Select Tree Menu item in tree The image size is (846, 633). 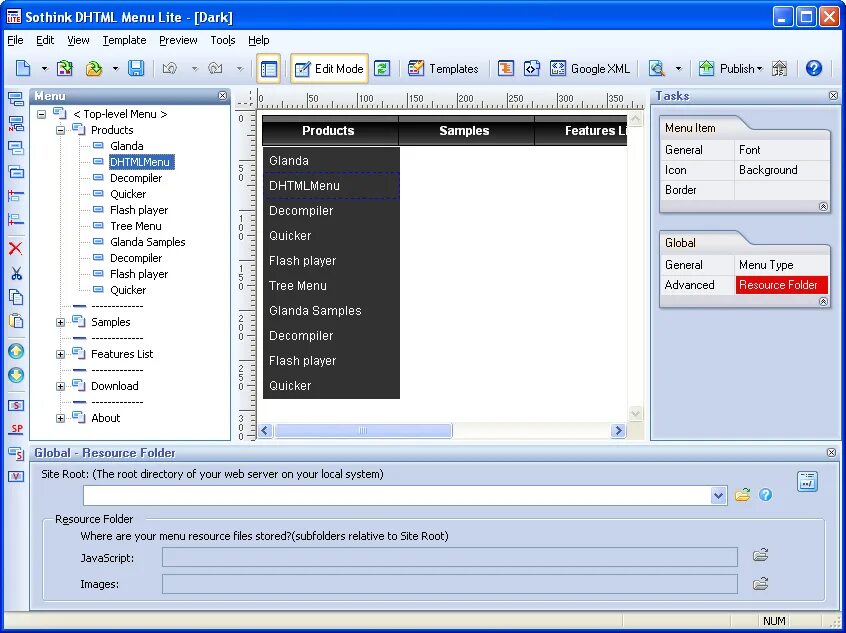tap(135, 226)
